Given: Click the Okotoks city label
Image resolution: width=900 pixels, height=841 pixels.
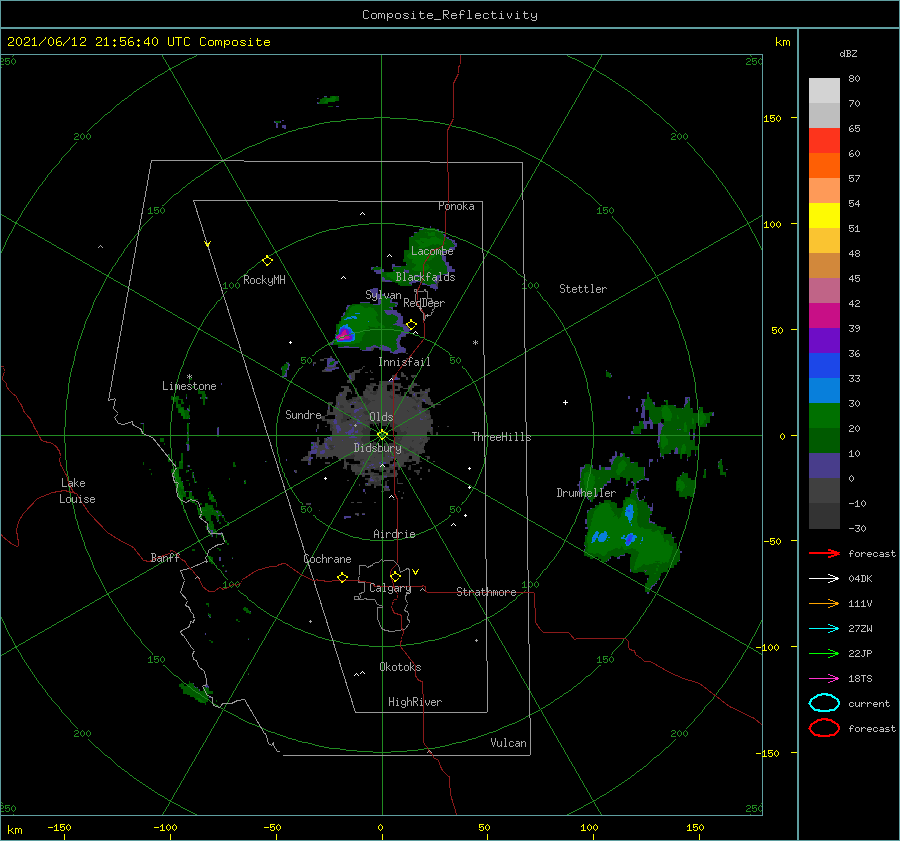Looking at the screenshot, I should (x=400, y=667).
